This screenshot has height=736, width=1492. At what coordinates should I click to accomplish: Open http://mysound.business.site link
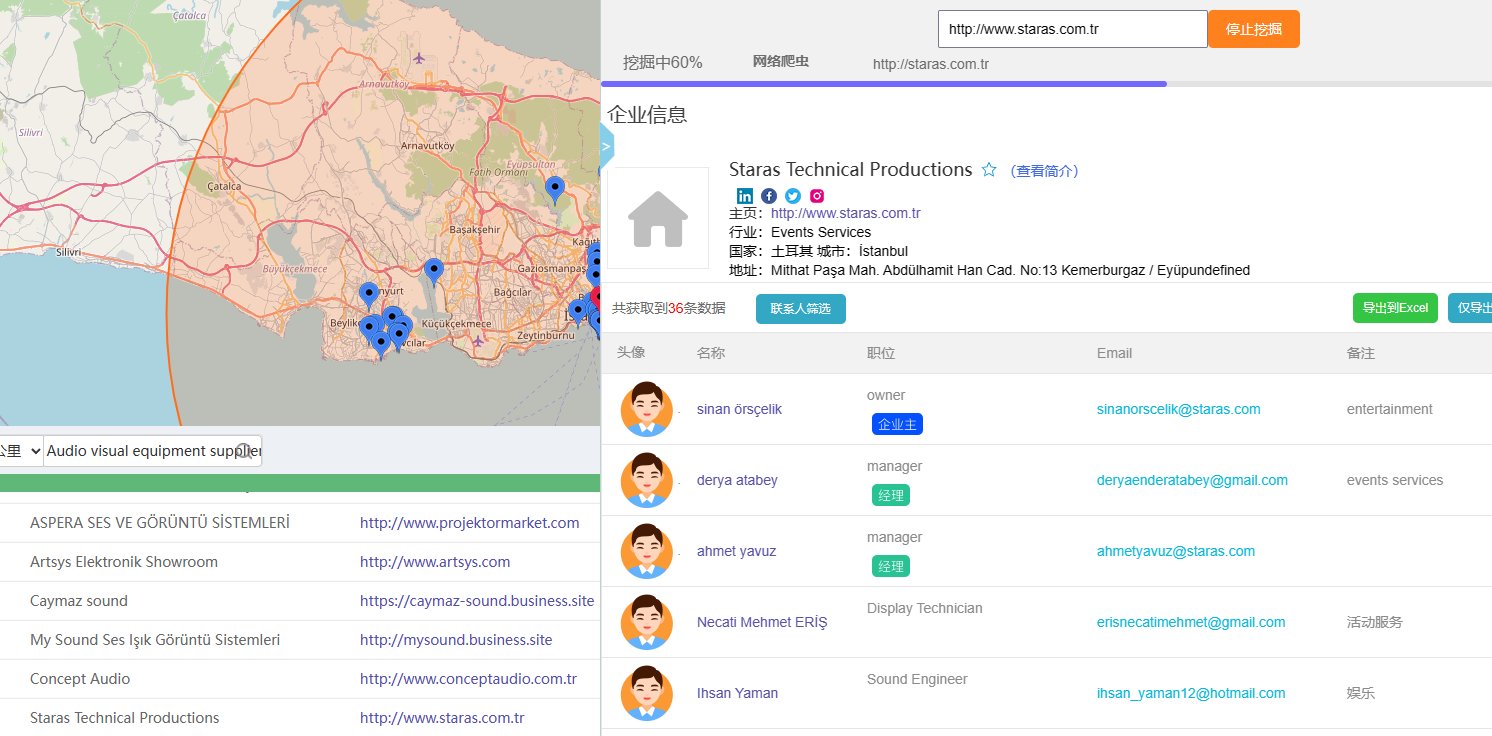(456, 640)
